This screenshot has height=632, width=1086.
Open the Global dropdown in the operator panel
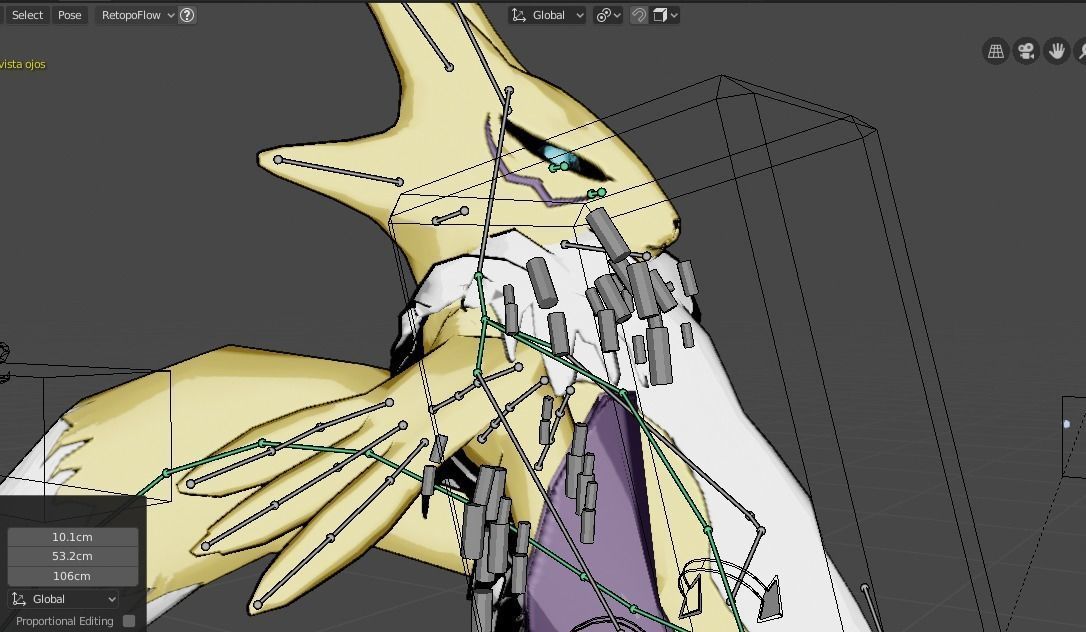(65, 599)
